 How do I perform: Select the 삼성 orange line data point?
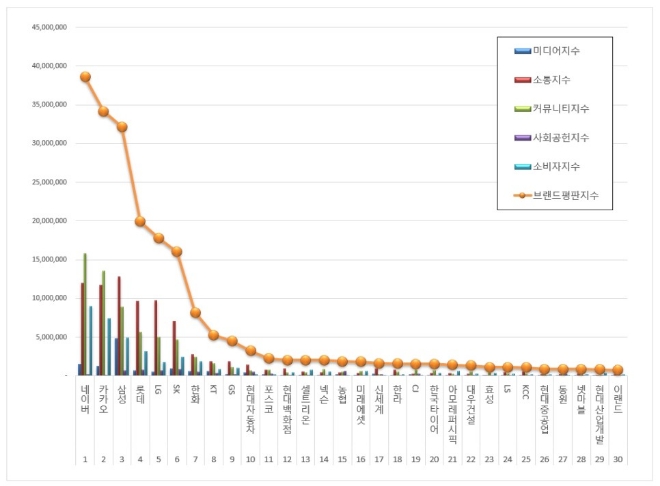[122, 127]
